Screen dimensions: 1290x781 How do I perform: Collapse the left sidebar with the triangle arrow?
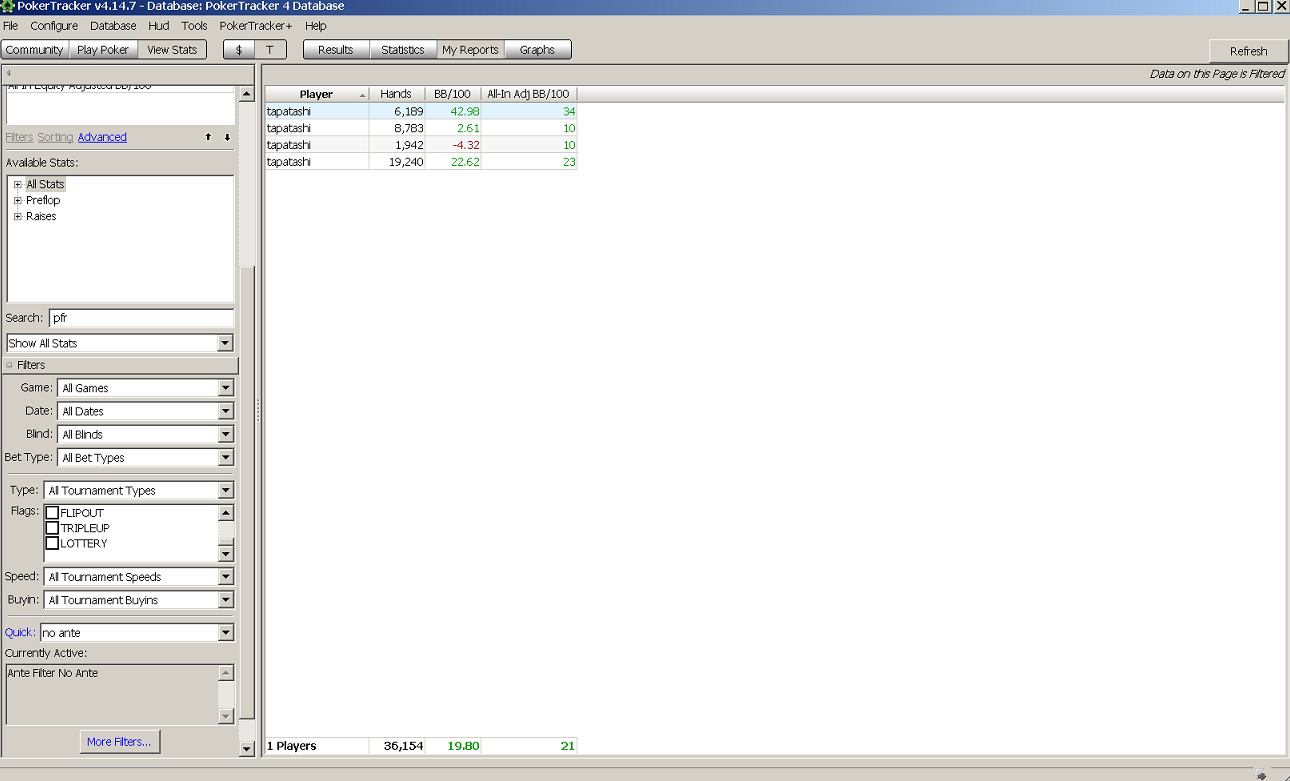[x=8, y=72]
